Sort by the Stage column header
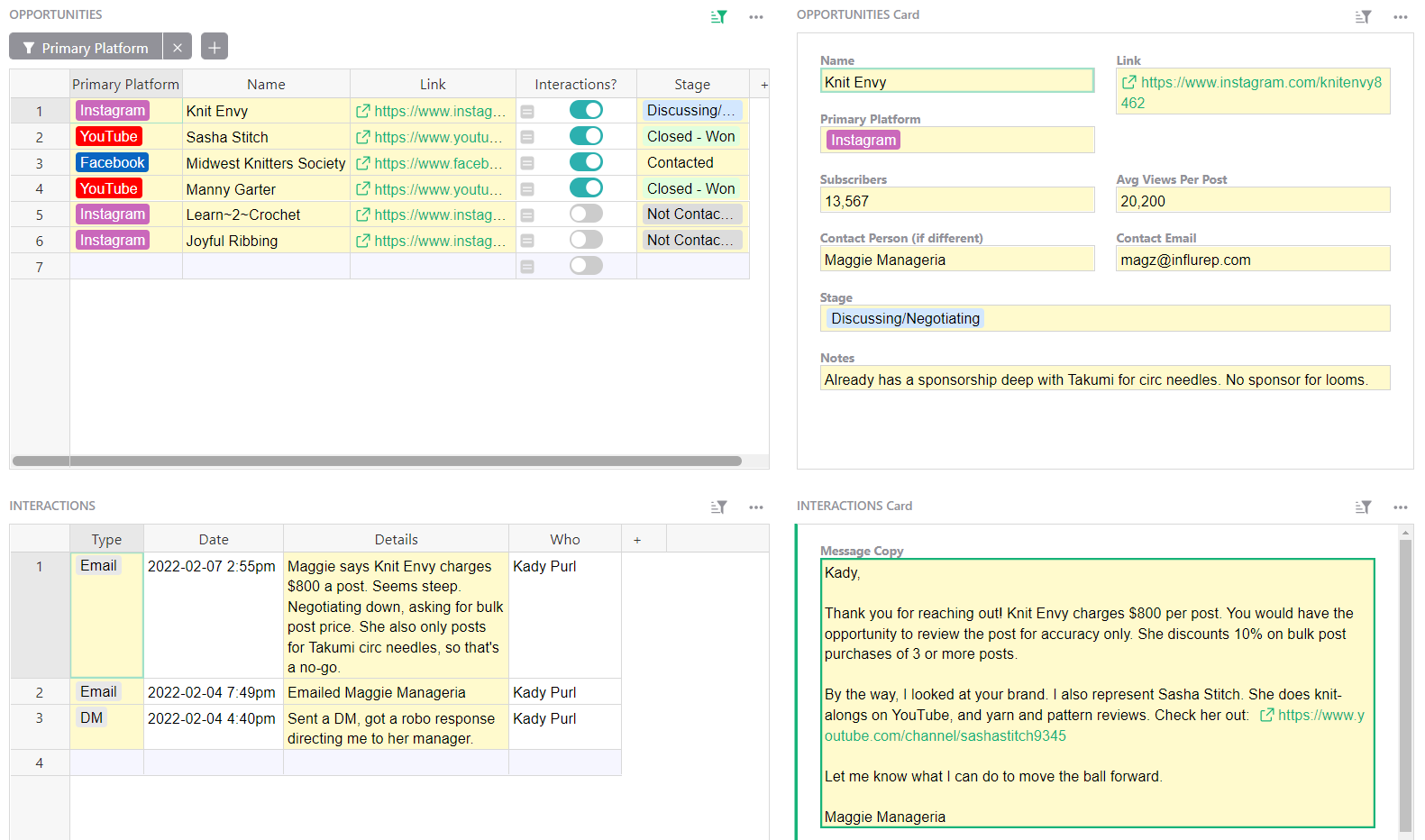 click(x=691, y=85)
